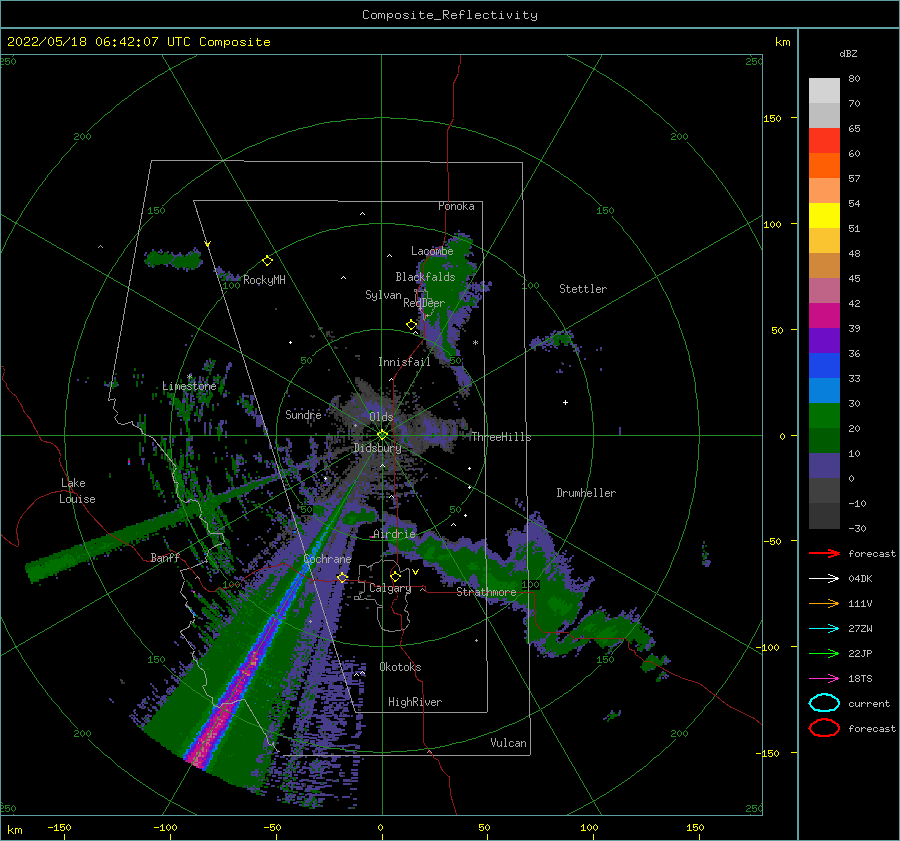900x841 pixels.
Task: Click the -30 value on dBZ scale
Action: (x=857, y=528)
